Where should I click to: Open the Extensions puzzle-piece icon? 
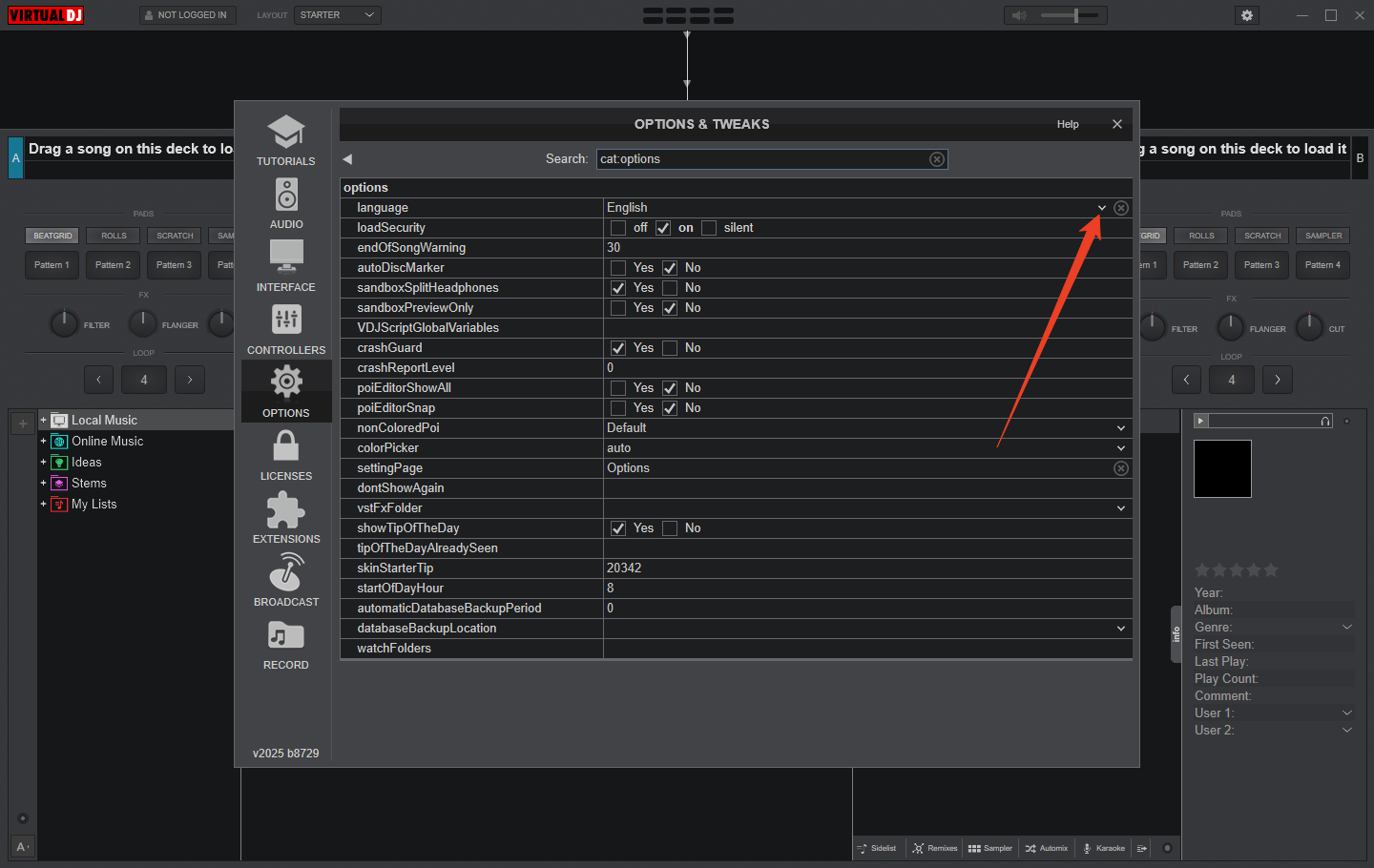point(286,509)
